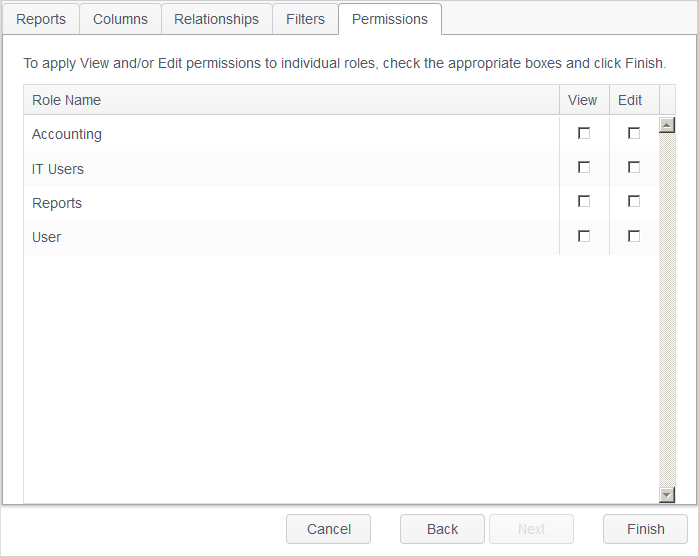
Task: Check Edit permission for Accounting role
Action: (634, 133)
